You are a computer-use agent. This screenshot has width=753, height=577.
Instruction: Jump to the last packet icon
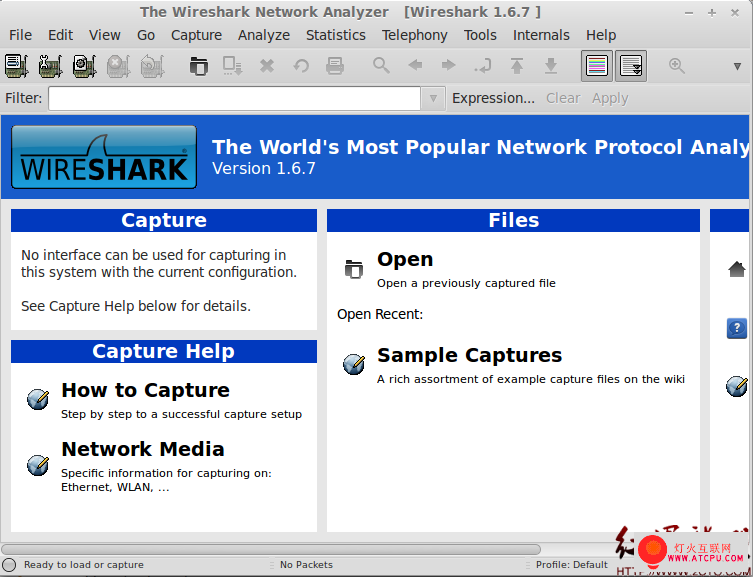click(x=551, y=66)
